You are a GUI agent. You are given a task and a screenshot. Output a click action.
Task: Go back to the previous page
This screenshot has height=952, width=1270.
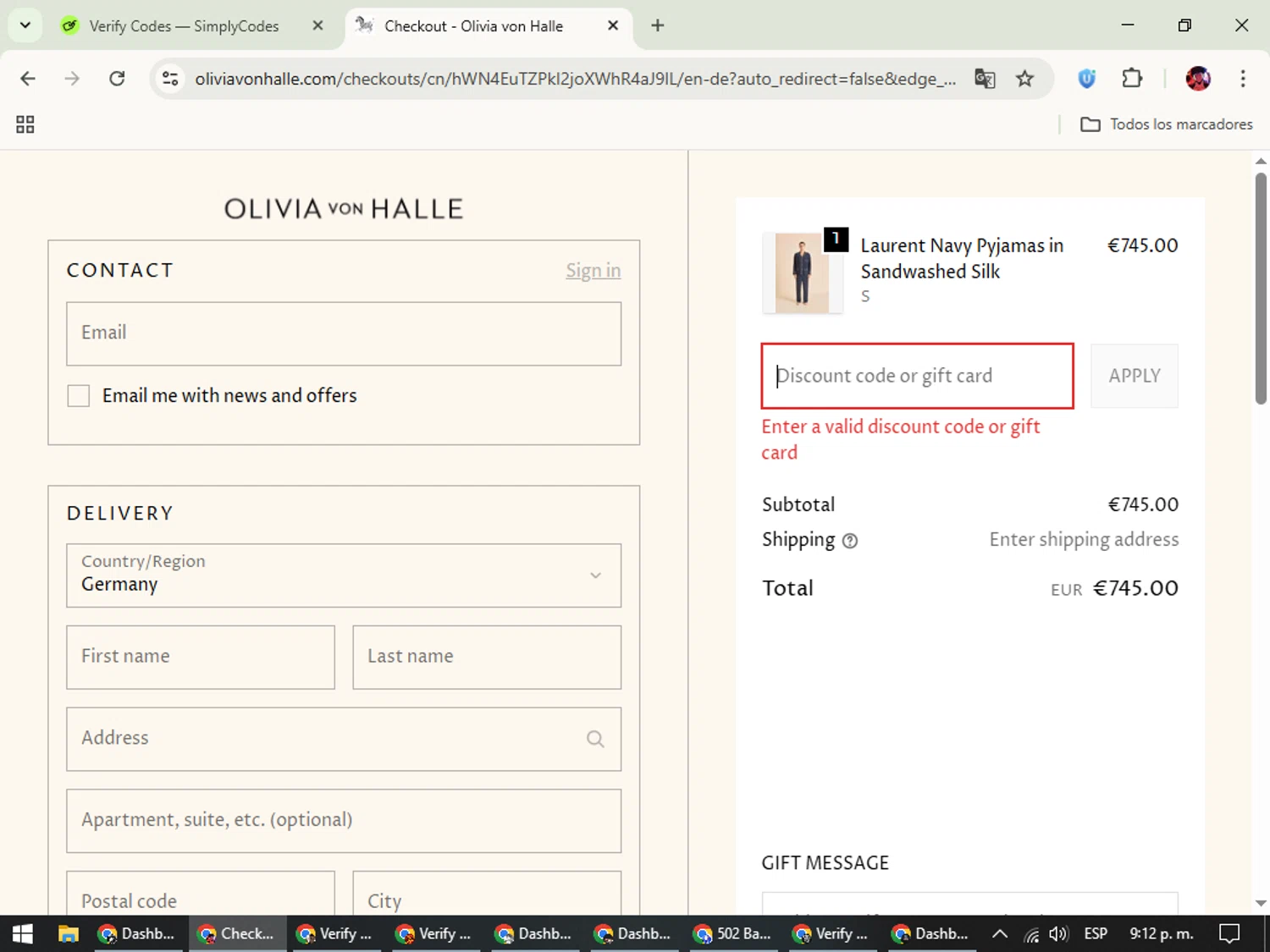(28, 79)
